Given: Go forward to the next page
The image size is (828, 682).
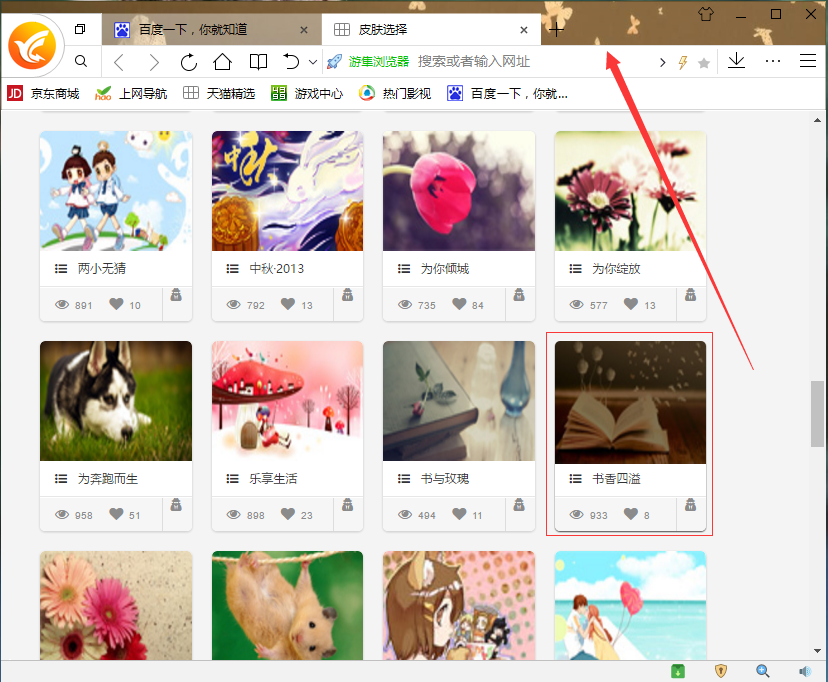Looking at the screenshot, I should pyautogui.click(x=154, y=62).
